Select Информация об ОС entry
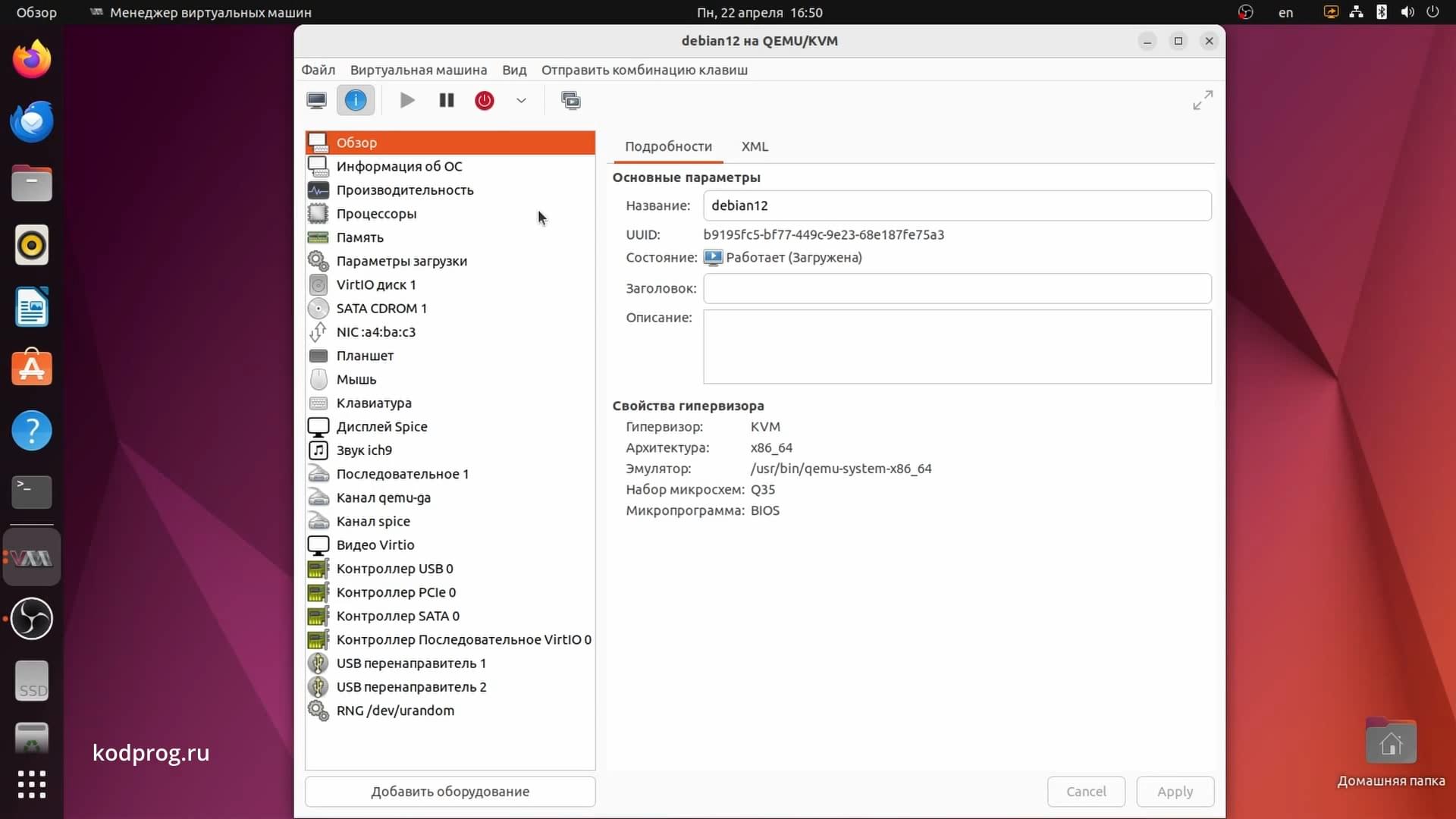The image size is (1456, 819). point(450,166)
